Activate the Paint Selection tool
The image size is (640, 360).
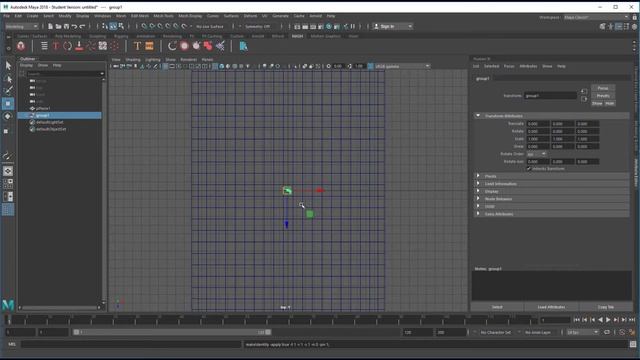8,90
